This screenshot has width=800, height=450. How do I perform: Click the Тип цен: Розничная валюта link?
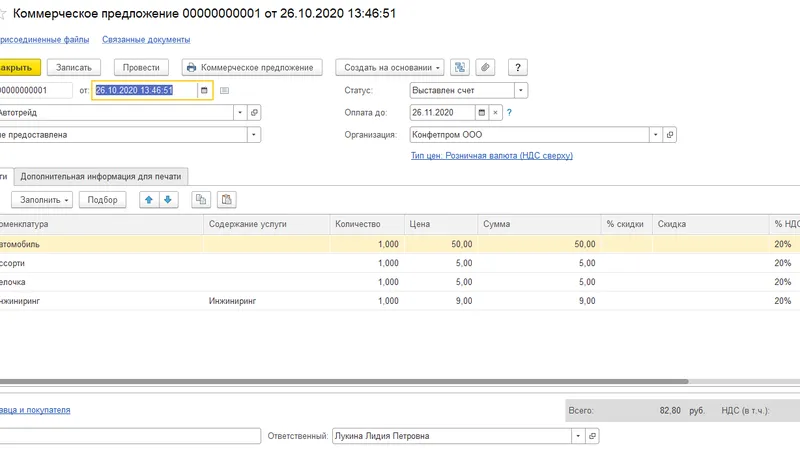pos(492,156)
